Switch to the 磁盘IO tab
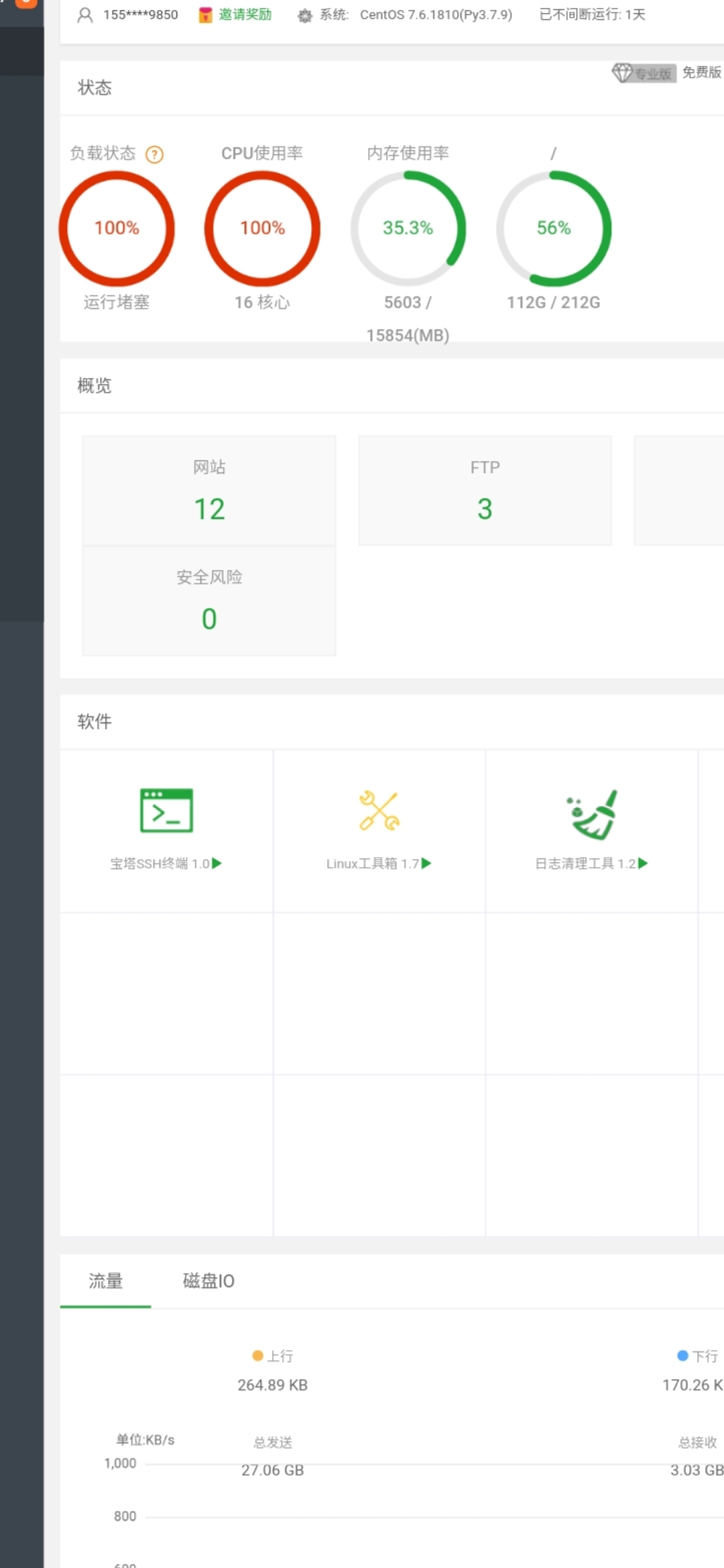The width and height of the screenshot is (724, 1568). click(x=208, y=1281)
